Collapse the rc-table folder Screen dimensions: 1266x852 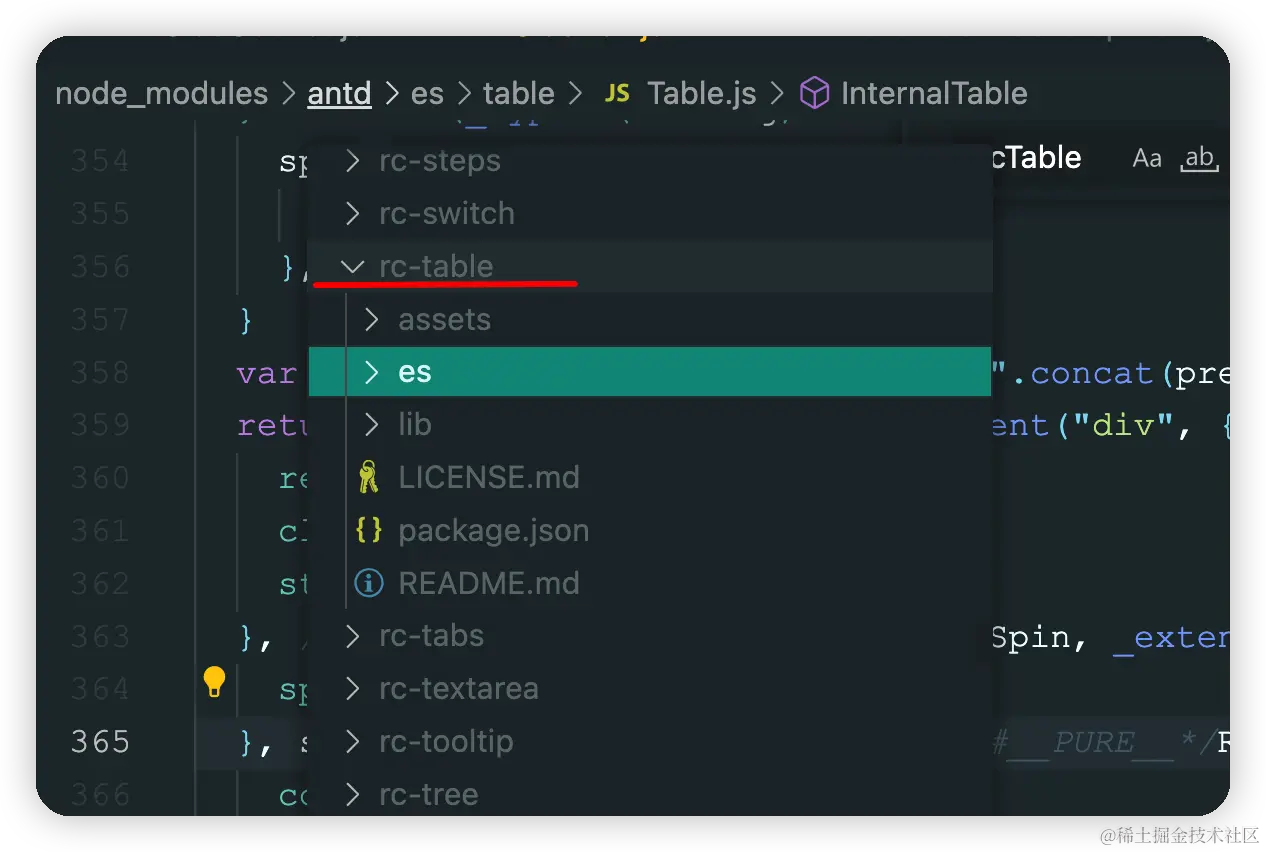(x=352, y=267)
